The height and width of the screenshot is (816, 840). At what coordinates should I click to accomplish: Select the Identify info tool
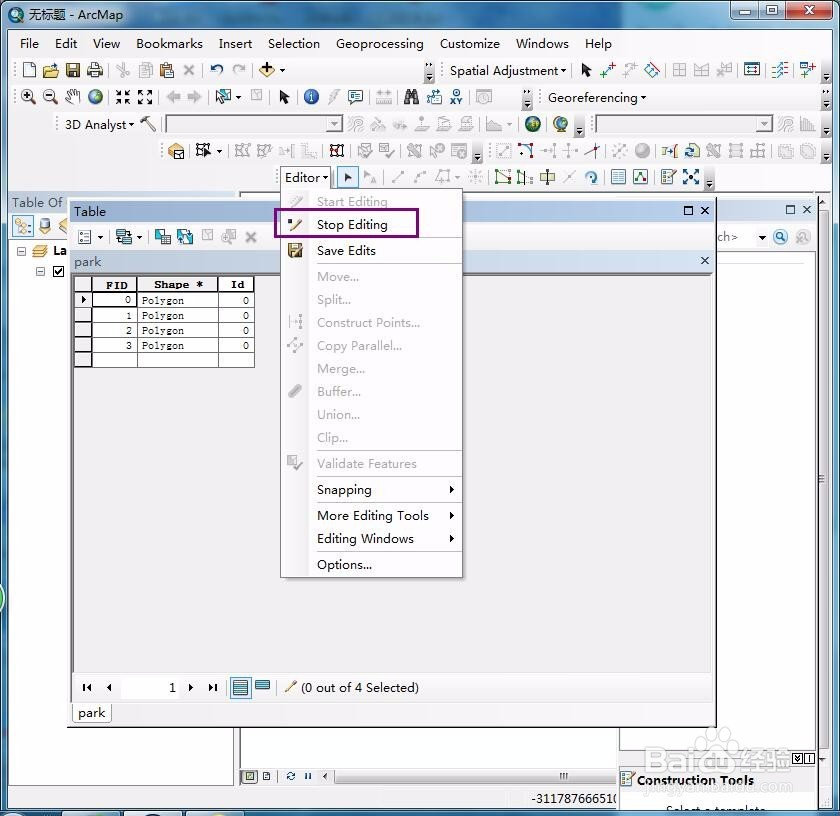[311, 96]
